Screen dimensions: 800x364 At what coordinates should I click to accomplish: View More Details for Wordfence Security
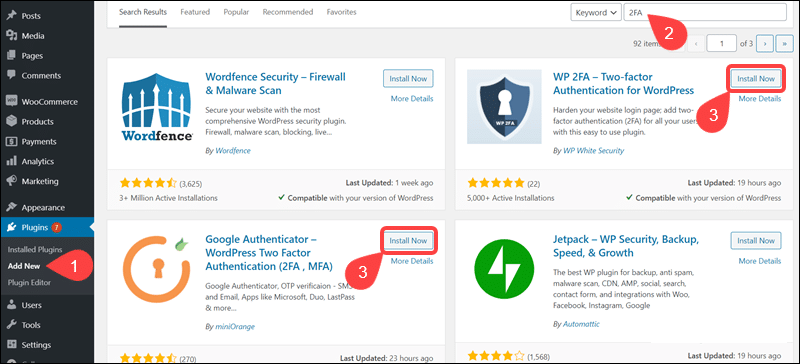(x=412, y=99)
